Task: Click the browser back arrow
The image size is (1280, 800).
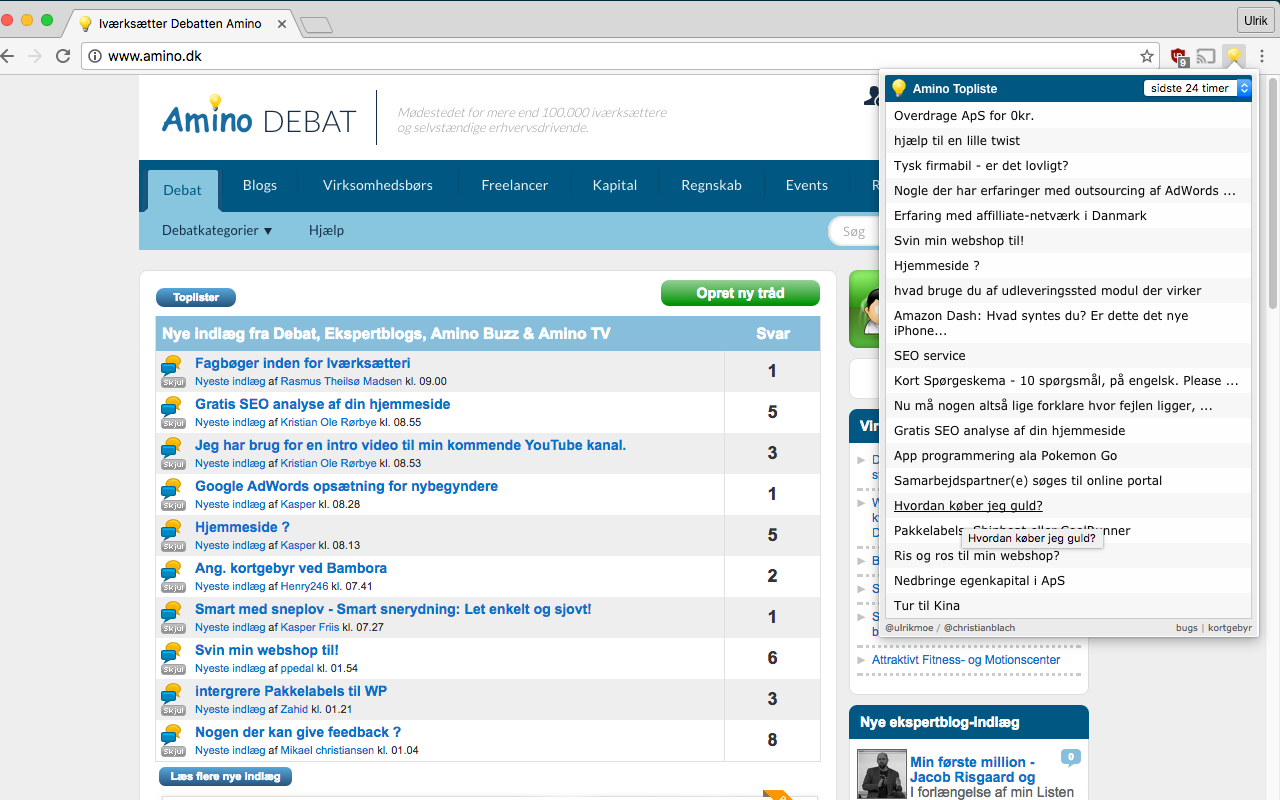Action: [x=9, y=56]
